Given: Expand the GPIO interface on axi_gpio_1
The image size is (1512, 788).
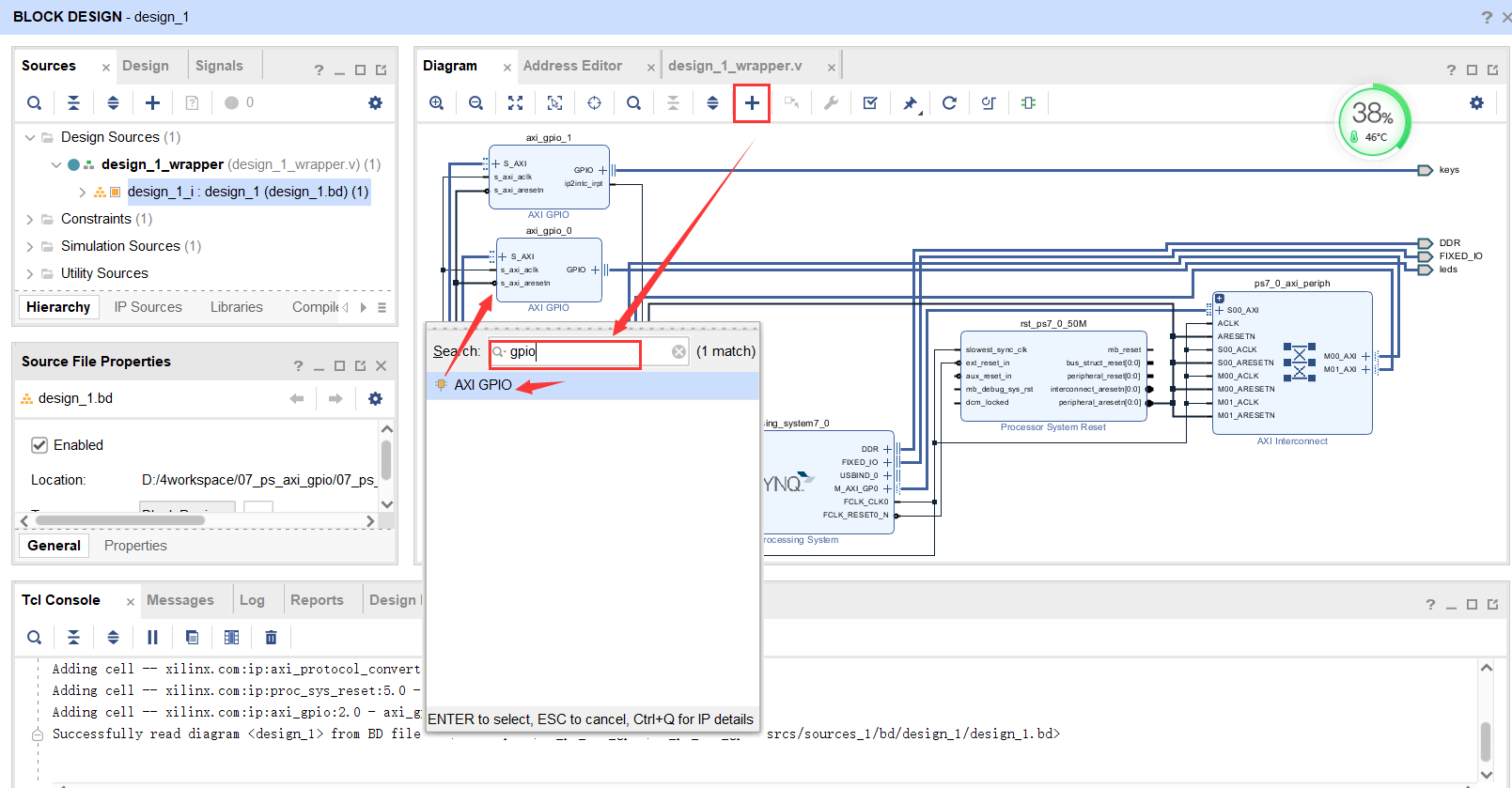Looking at the screenshot, I should click(602, 170).
